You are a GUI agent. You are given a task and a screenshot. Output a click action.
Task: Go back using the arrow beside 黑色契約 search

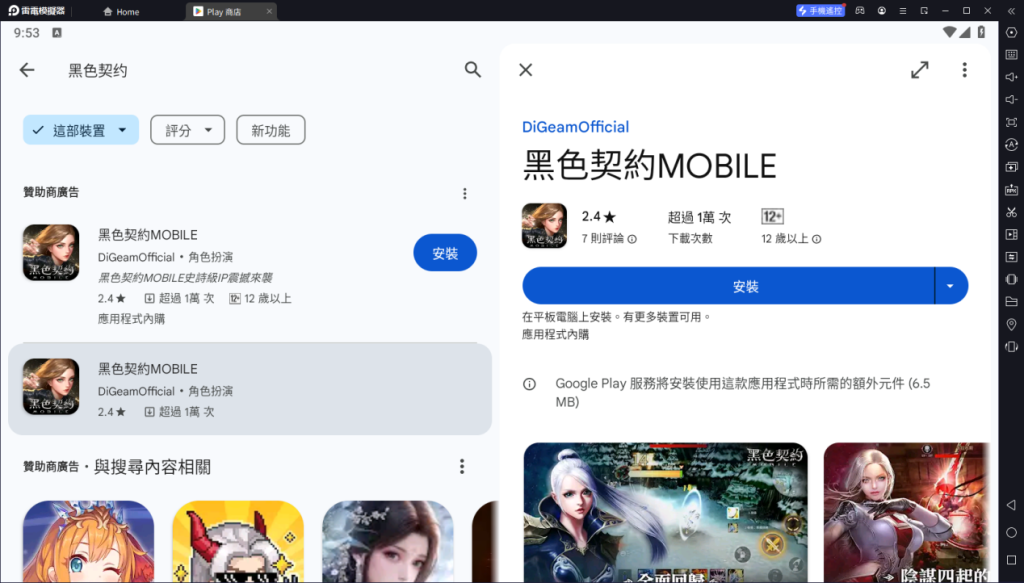[27, 70]
